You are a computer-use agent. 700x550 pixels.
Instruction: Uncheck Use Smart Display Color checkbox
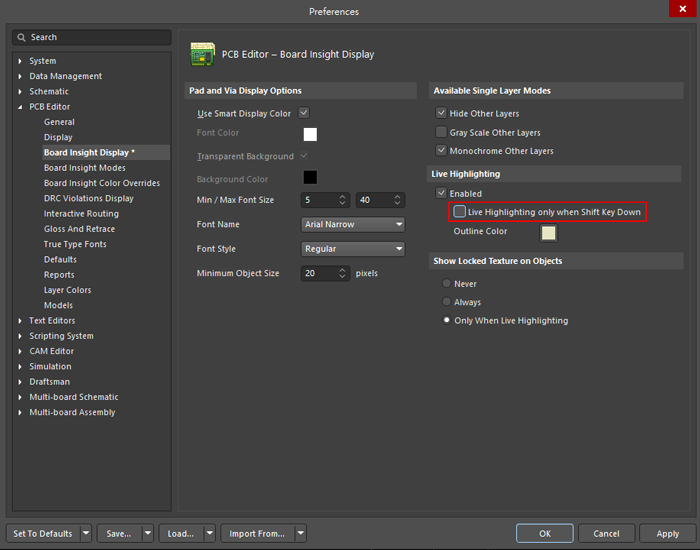click(x=304, y=113)
